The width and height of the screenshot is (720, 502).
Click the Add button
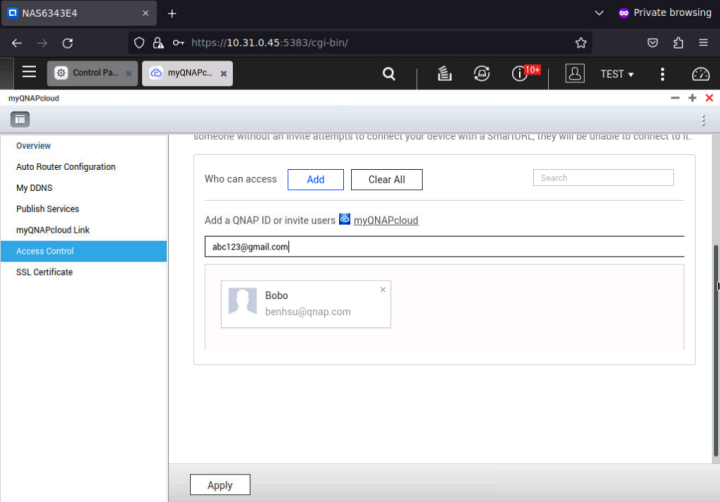315,179
